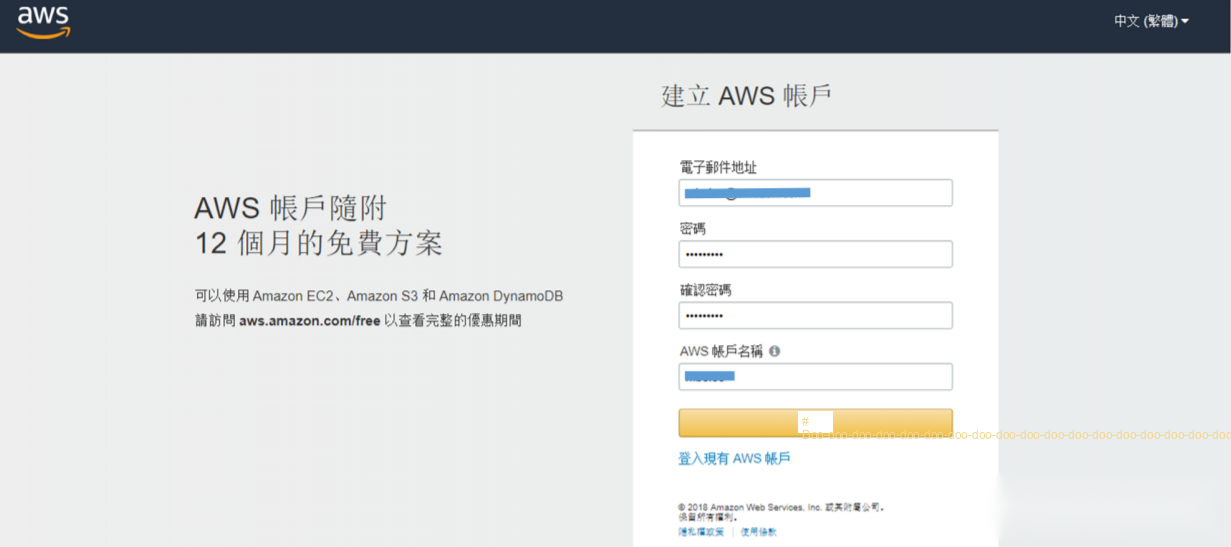Open 登入現有 AWS 帳戶 link
The height and width of the screenshot is (547, 1231).
[734, 459]
